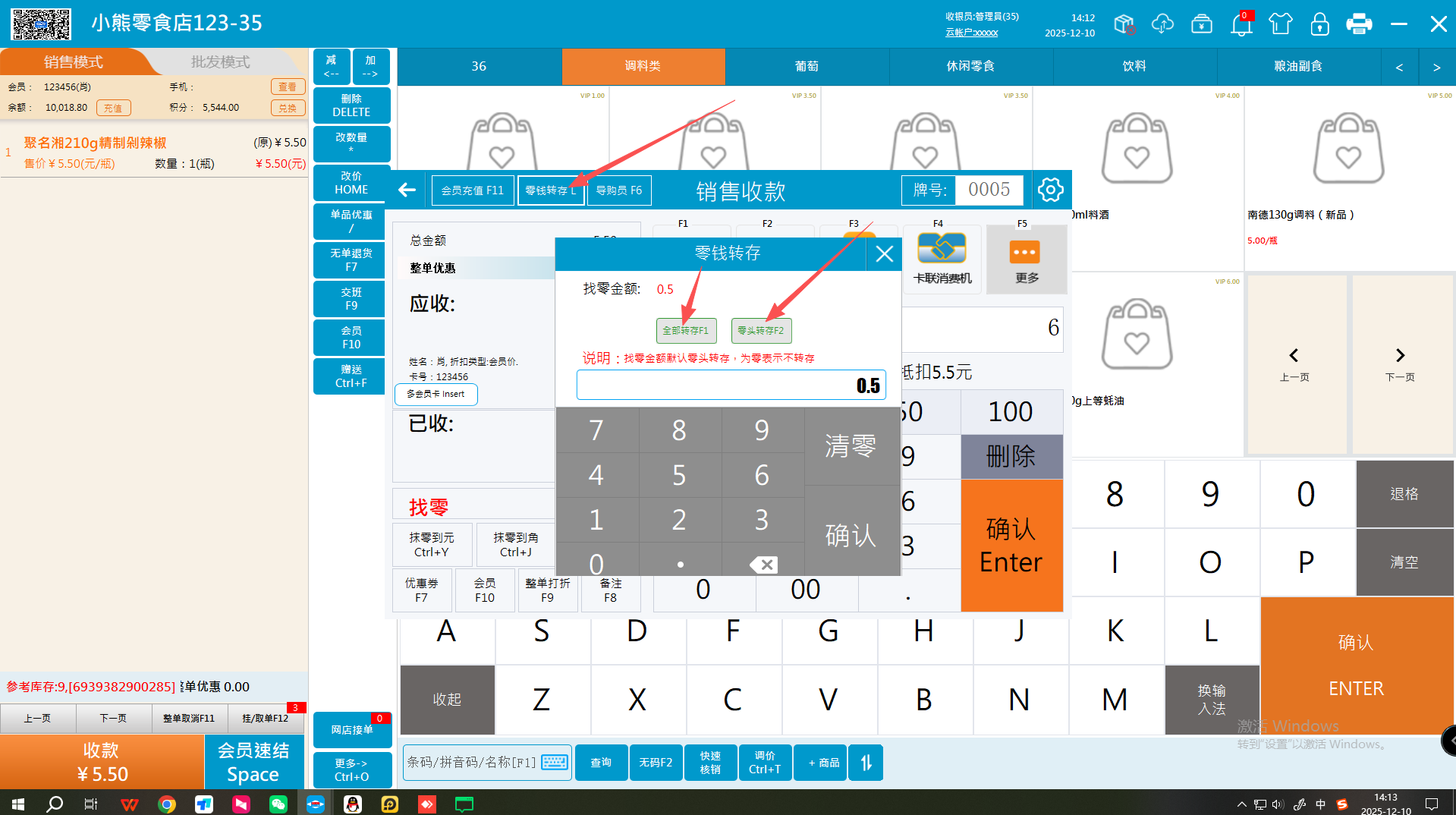This screenshot has width=1456, height=815.
Task: Click the 全部转存F1 button
Action: point(685,331)
